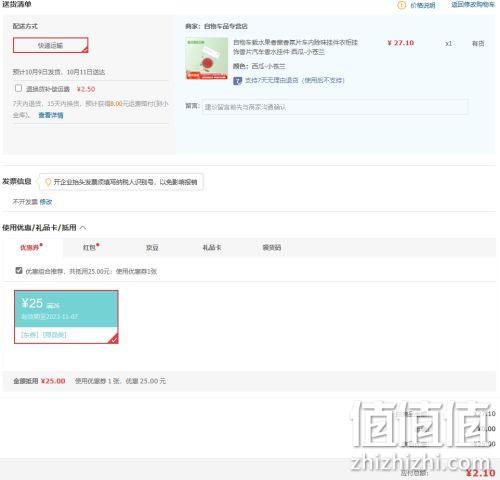Enable the ¥2.50 return shipping insurance checkbox
Screen dimensions: 500x480
point(19,88)
